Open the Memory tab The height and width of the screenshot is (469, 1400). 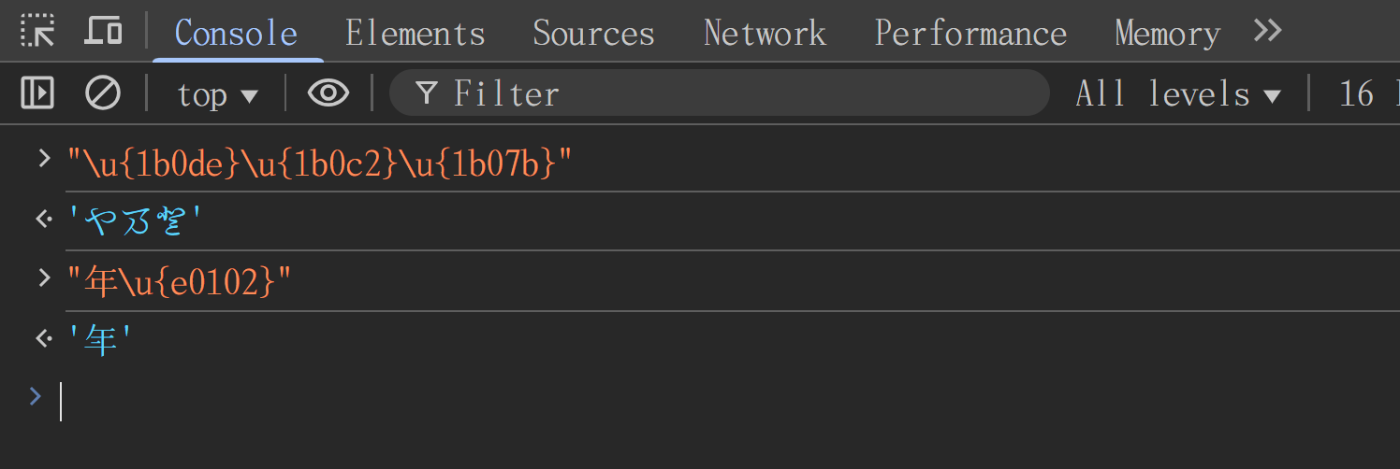click(x=1167, y=33)
